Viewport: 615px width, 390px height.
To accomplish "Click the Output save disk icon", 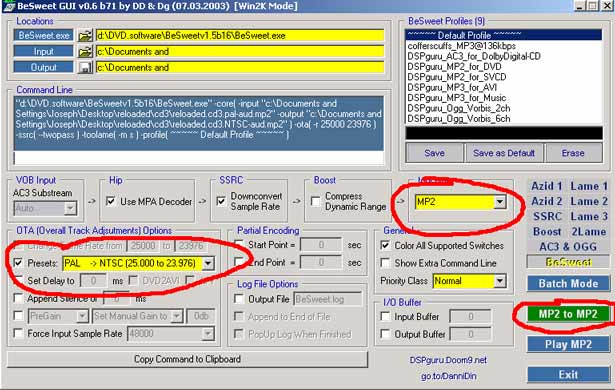I will click(85, 67).
